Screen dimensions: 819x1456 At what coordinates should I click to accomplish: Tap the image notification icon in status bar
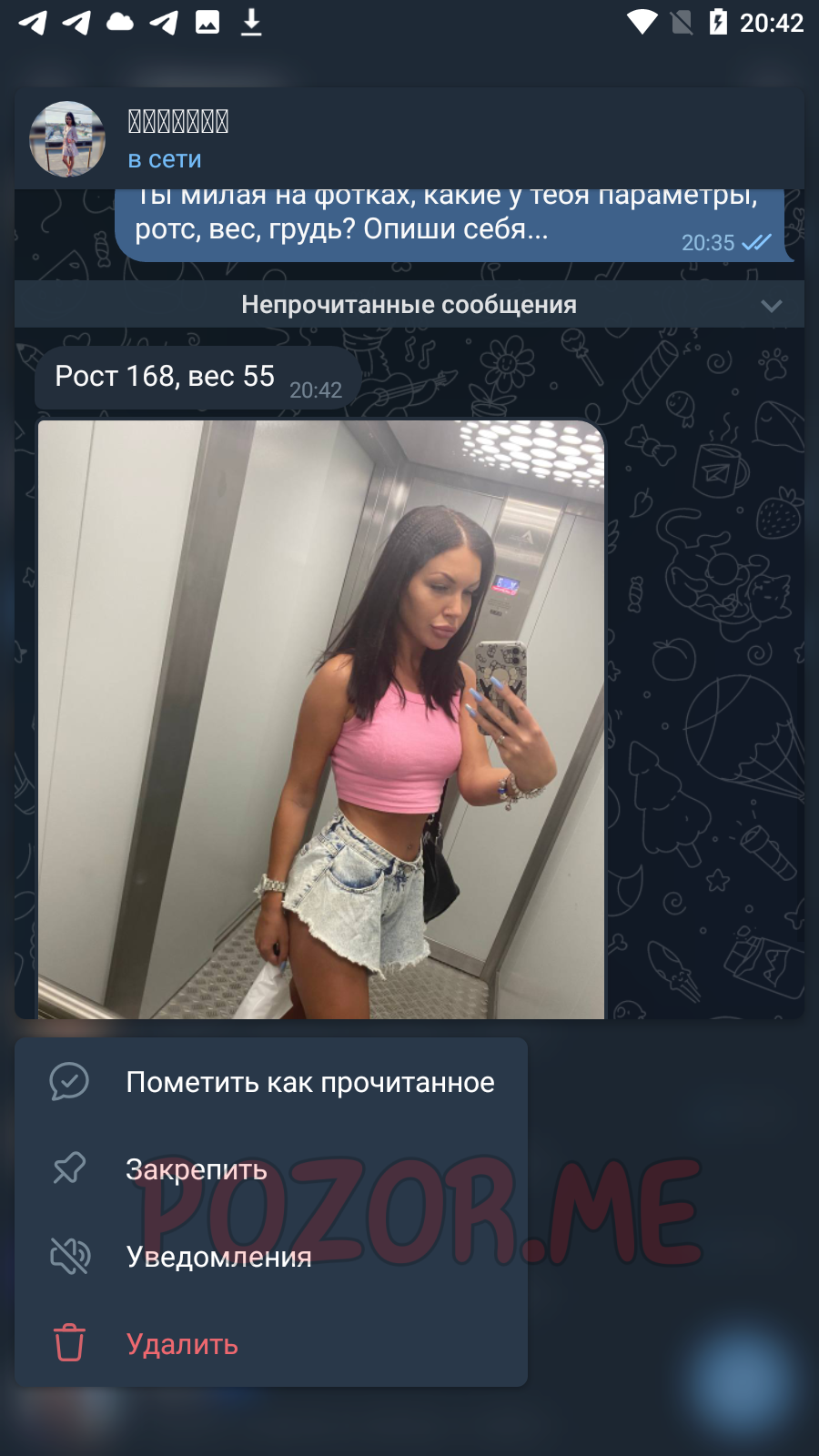tap(207, 22)
